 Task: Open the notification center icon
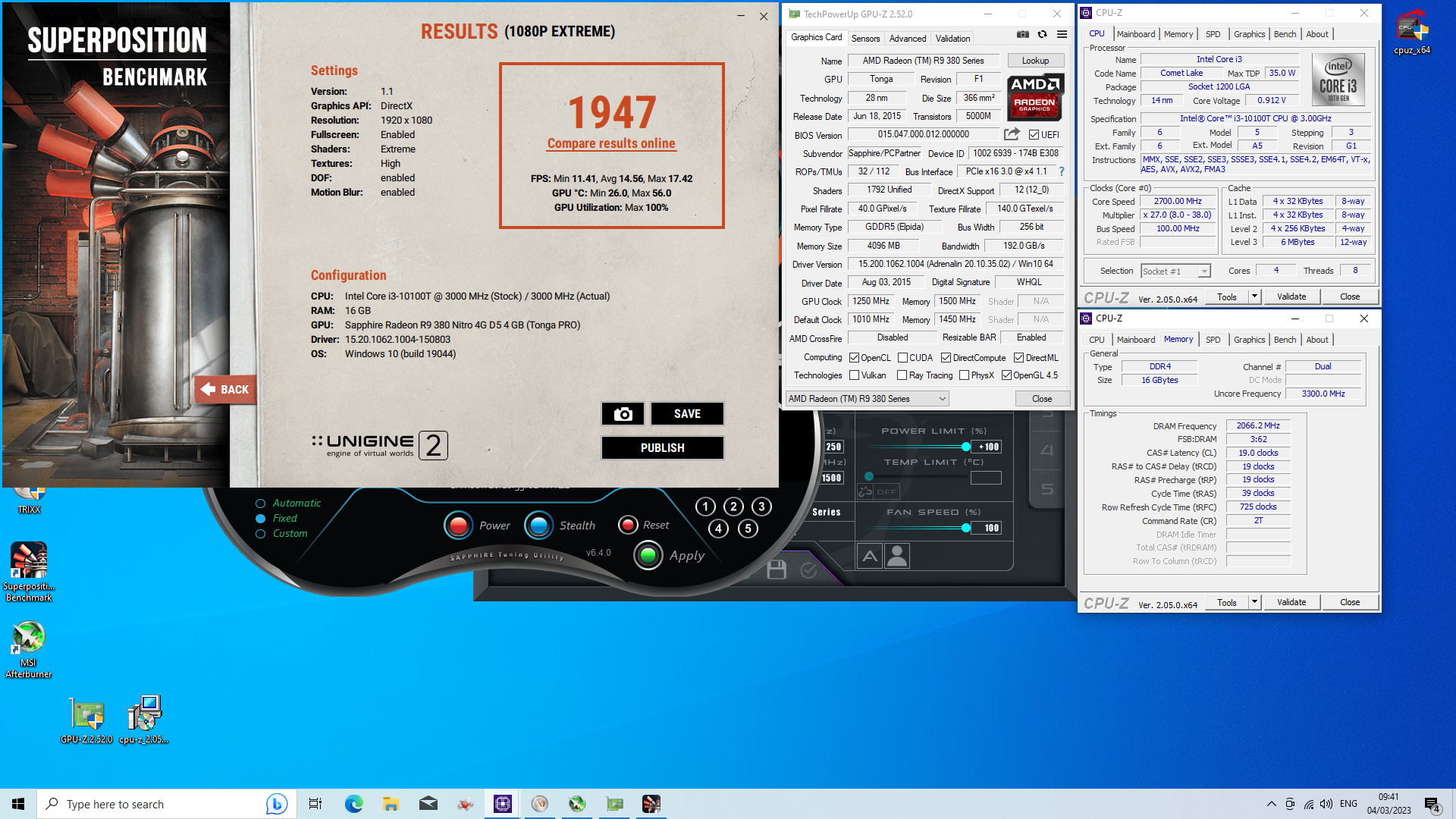[x=1432, y=804]
